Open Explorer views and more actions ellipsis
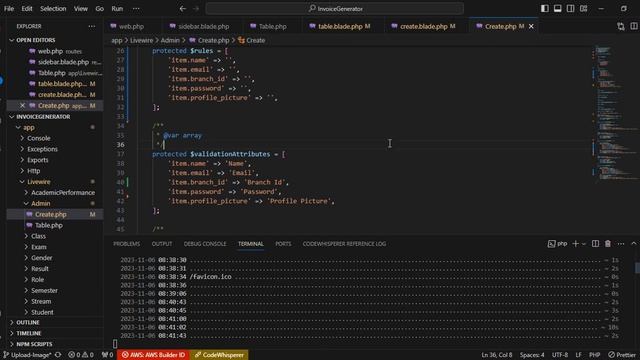 tap(92, 26)
